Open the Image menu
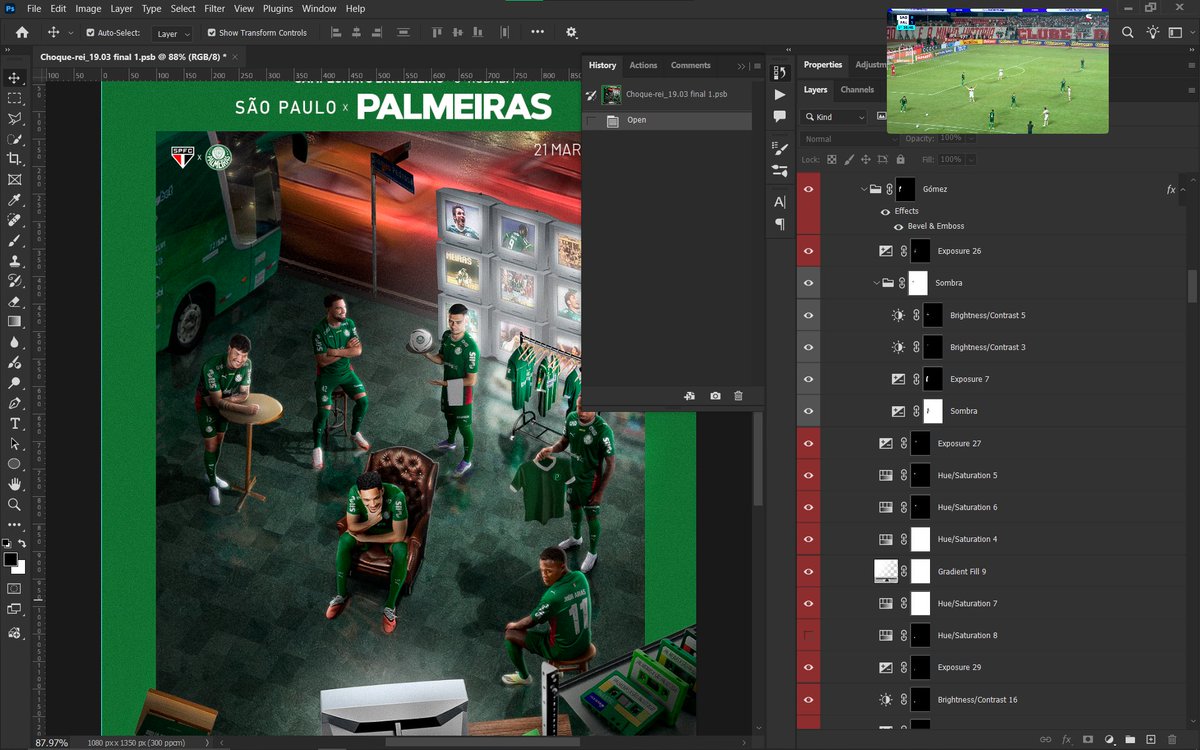Screen dimensions: 1200x750 (x=88, y=8)
